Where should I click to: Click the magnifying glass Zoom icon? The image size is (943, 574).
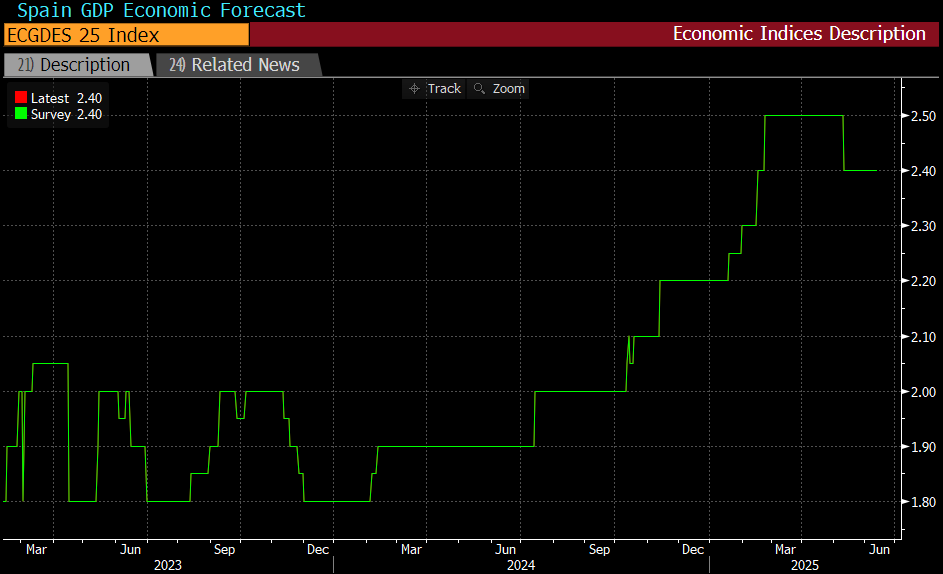tap(479, 89)
